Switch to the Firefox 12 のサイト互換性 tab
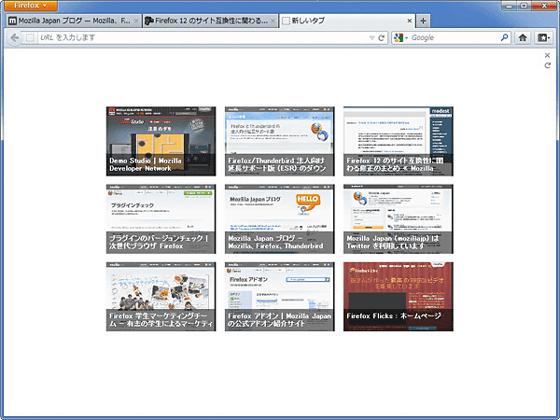 [x=210, y=21]
